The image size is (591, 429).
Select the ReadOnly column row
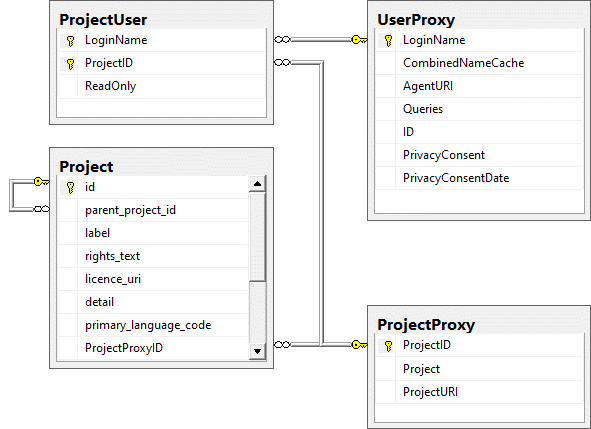pyautogui.click(x=161, y=86)
